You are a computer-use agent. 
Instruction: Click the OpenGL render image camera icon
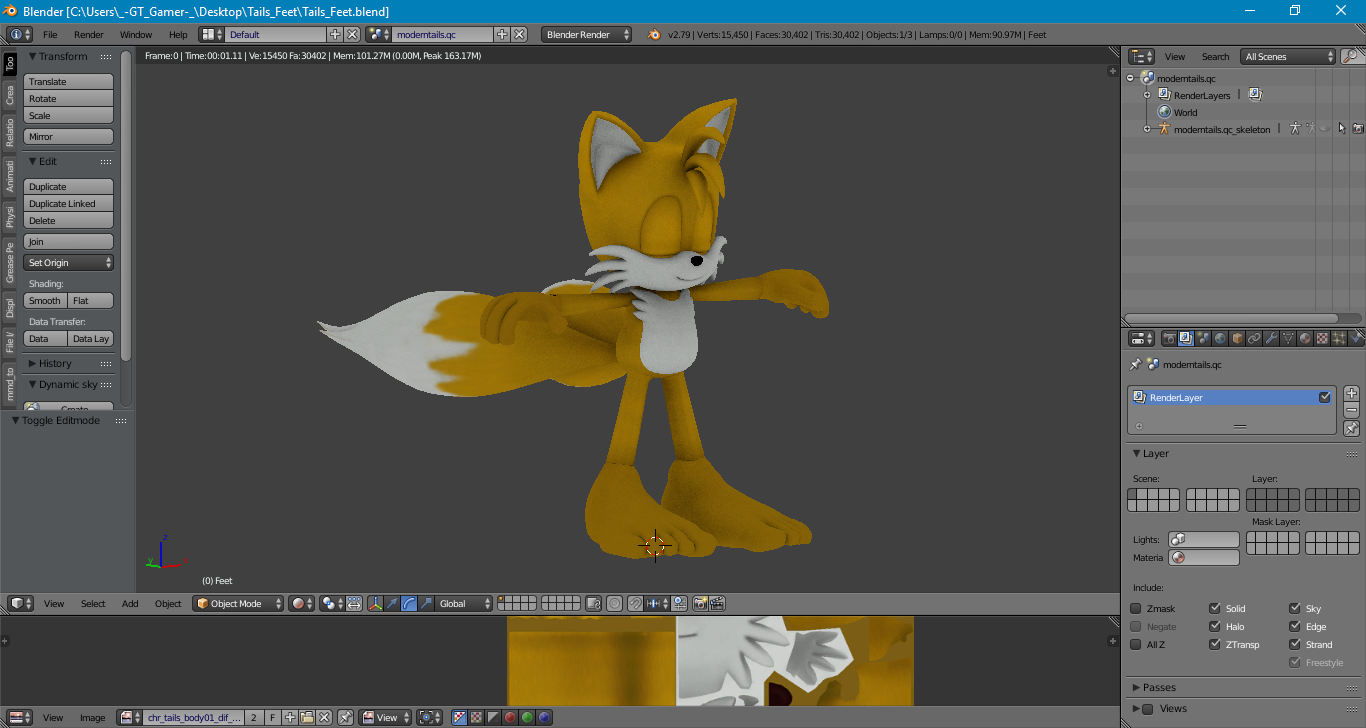[700, 604]
